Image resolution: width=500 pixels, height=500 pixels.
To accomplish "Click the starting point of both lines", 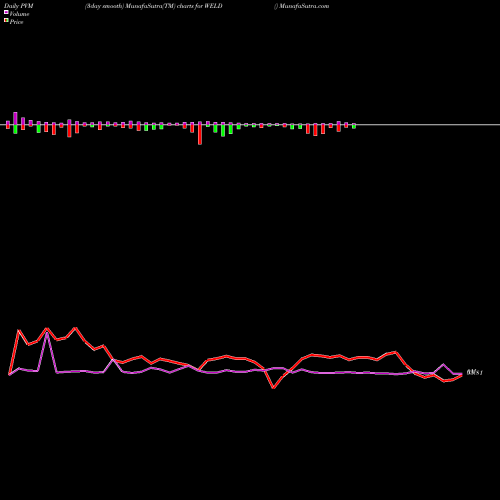I will 9,375.
